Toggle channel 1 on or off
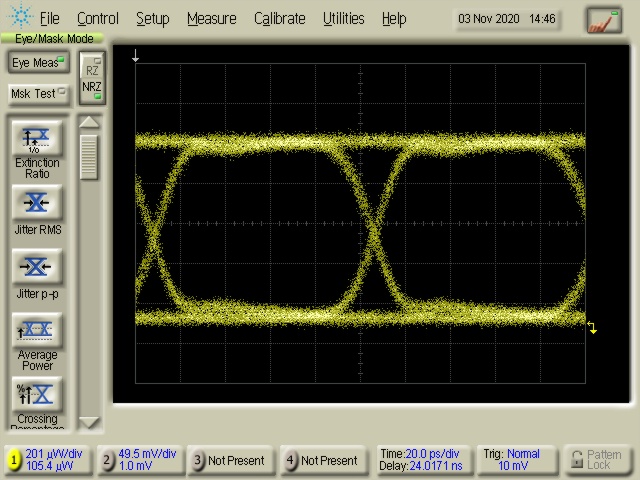The width and height of the screenshot is (640, 480). [x=15, y=460]
